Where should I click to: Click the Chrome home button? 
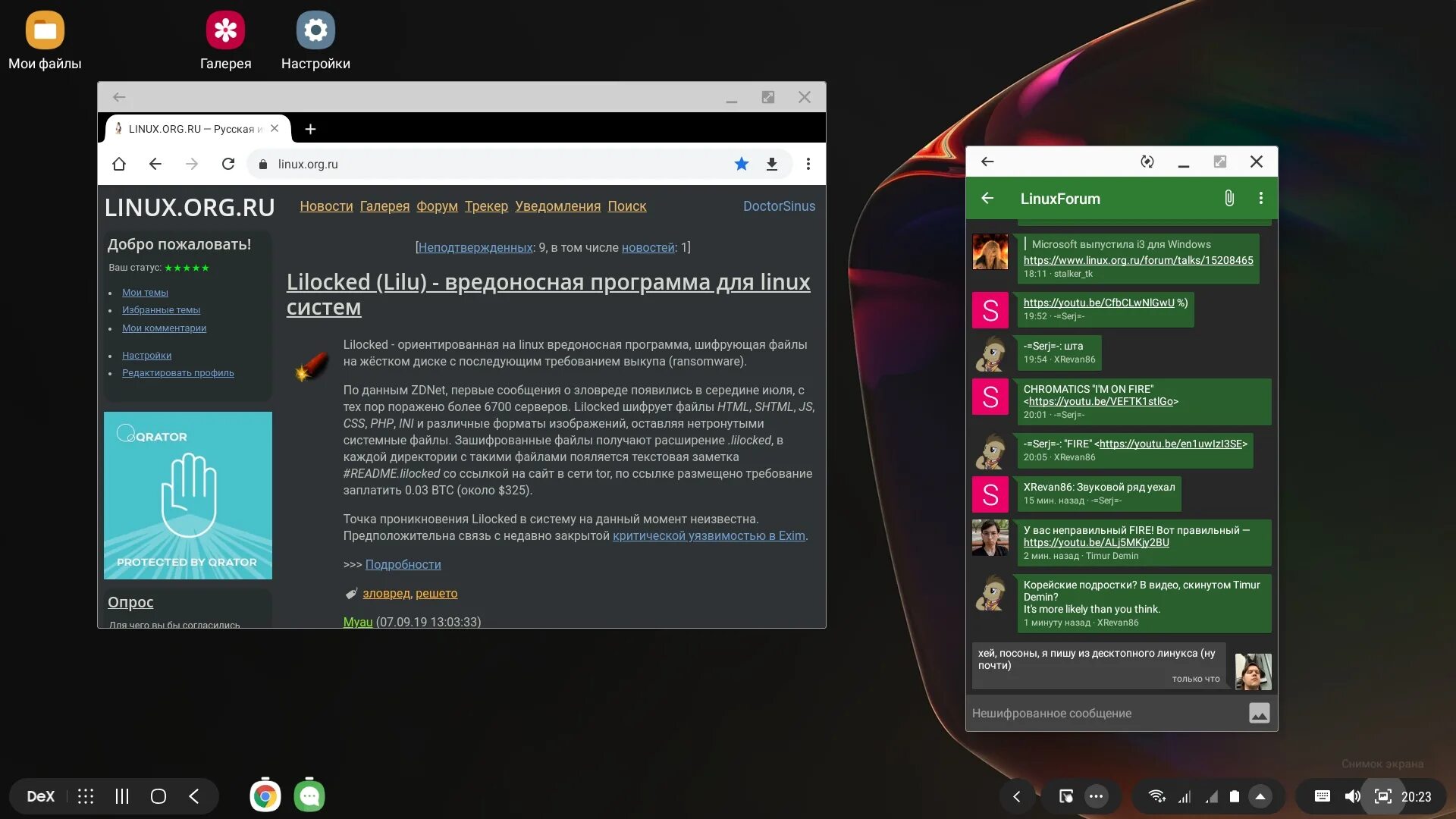(x=119, y=164)
